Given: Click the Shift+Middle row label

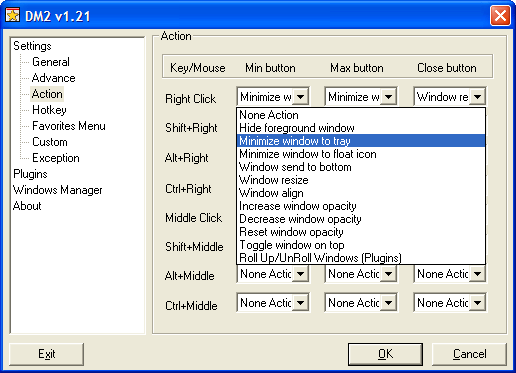Looking at the screenshot, I should [194, 247].
